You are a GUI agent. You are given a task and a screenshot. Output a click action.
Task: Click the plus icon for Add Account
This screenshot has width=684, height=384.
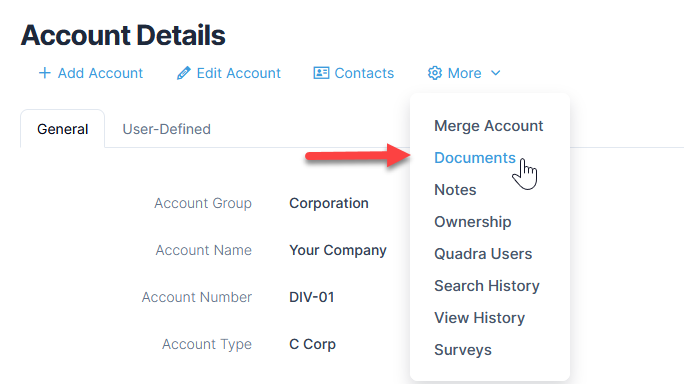[x=44, y=73]
